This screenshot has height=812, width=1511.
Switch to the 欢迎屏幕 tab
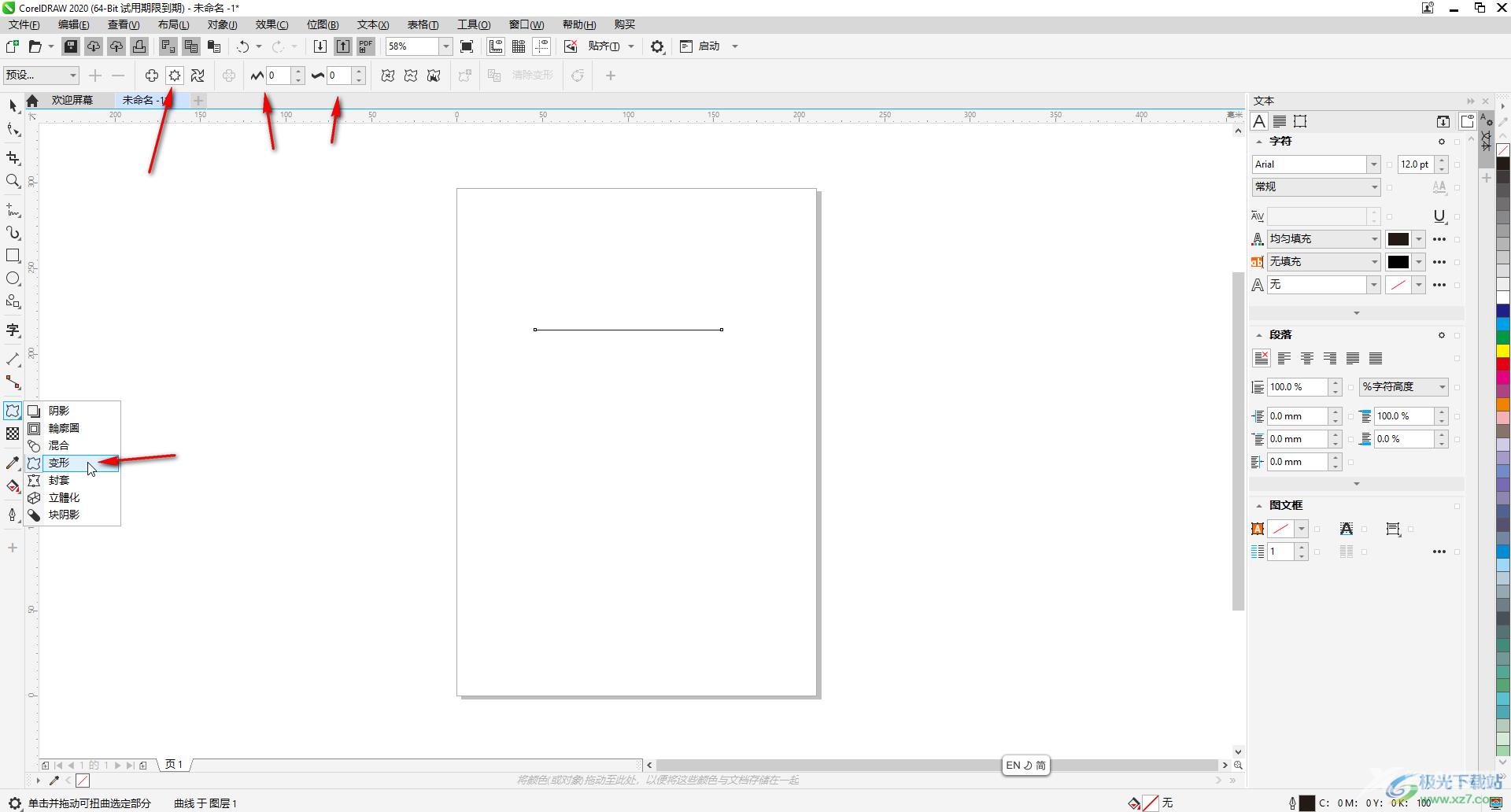click(x=72, y=100)
